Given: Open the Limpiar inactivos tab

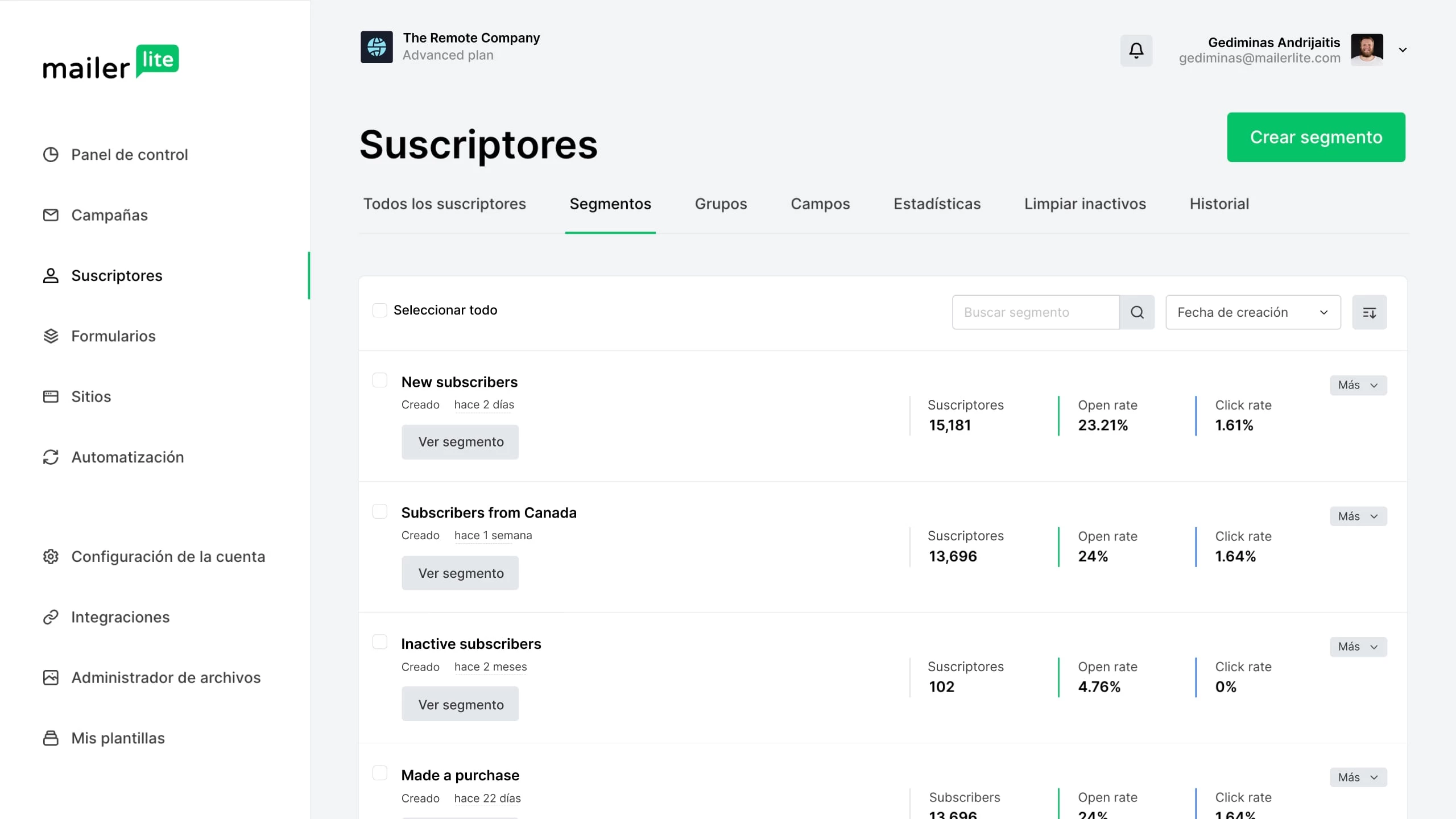Looking at the screenshot, I should tap(1085, 204).
